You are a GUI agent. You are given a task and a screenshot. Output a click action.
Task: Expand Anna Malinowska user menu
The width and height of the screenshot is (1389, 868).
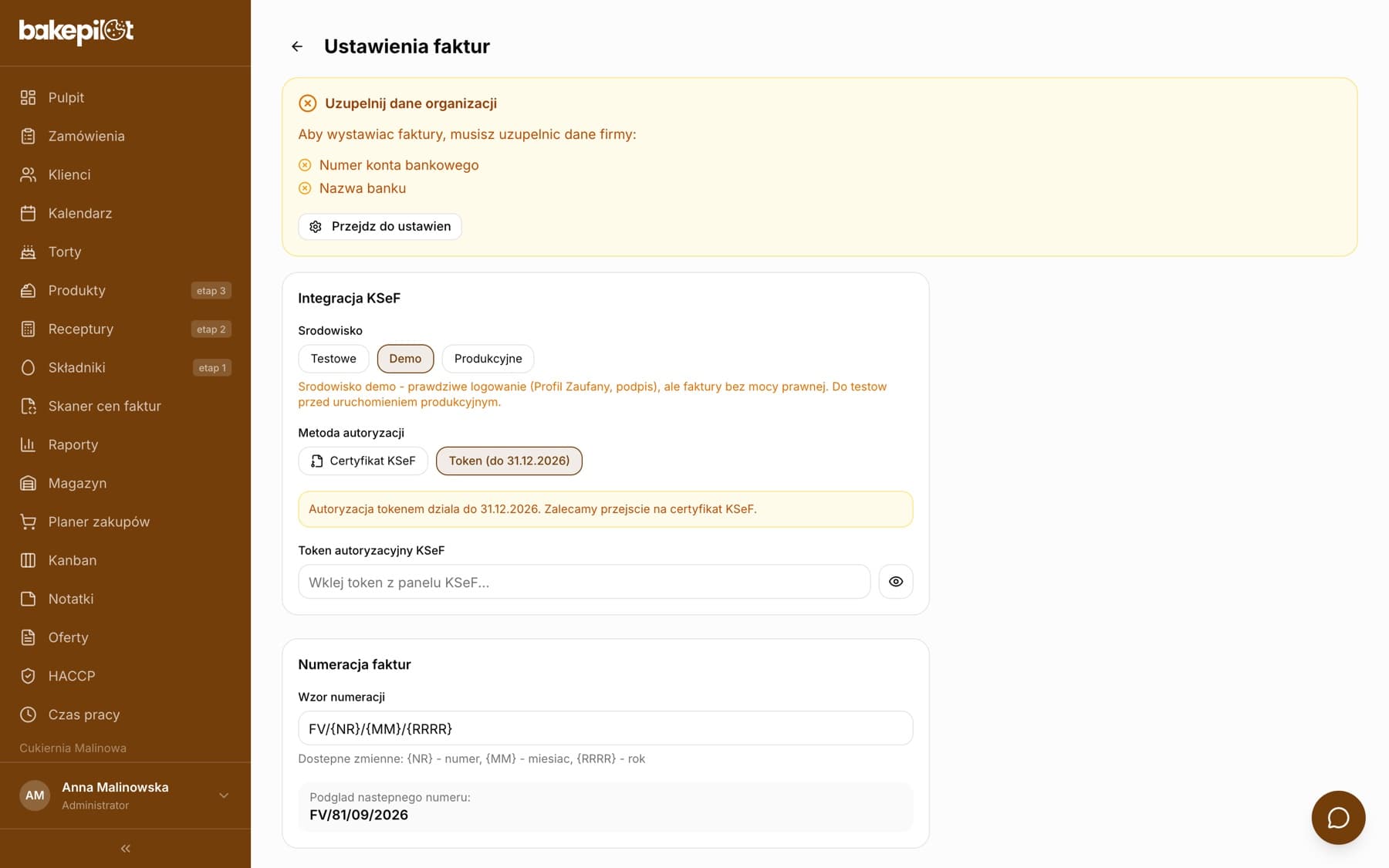click(x=224, y=795)
